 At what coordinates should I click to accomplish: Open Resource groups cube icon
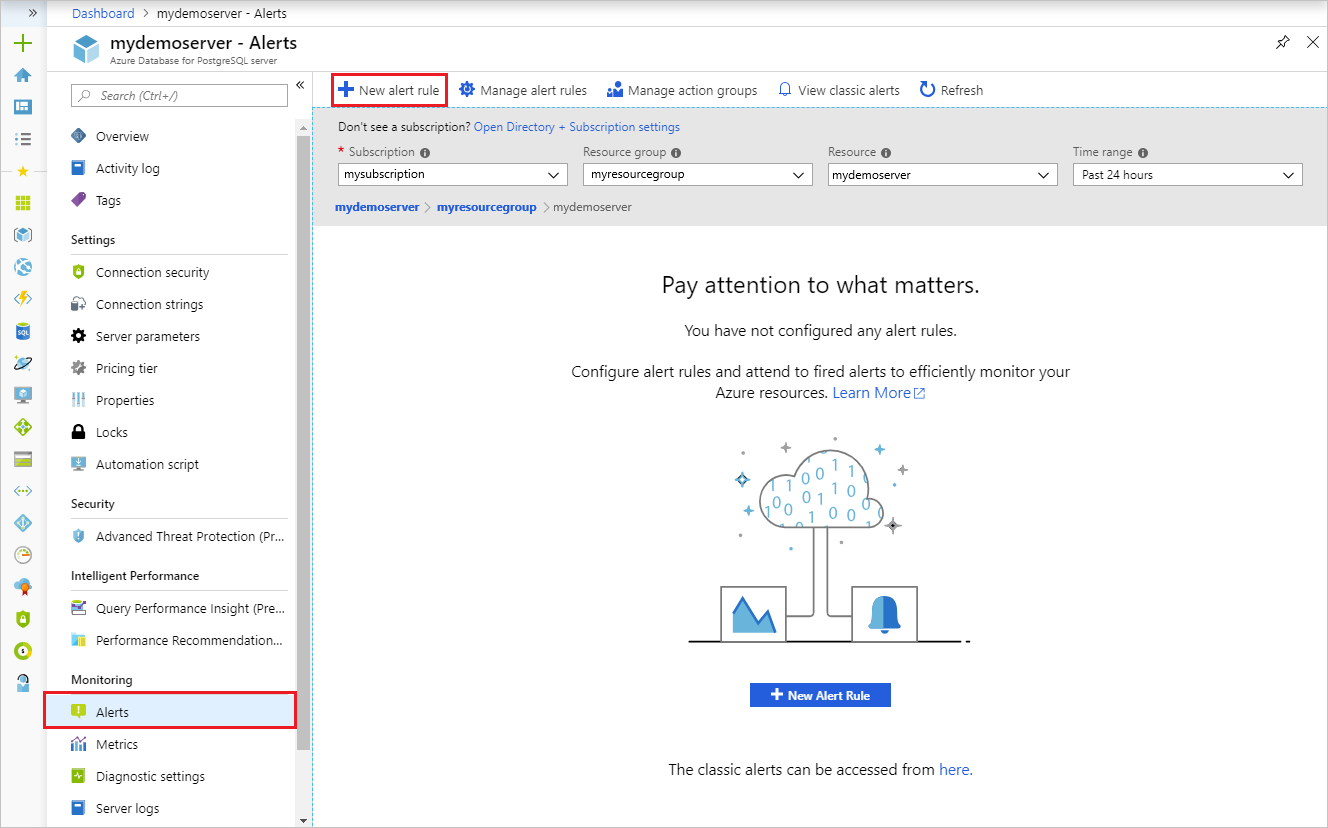23,235
